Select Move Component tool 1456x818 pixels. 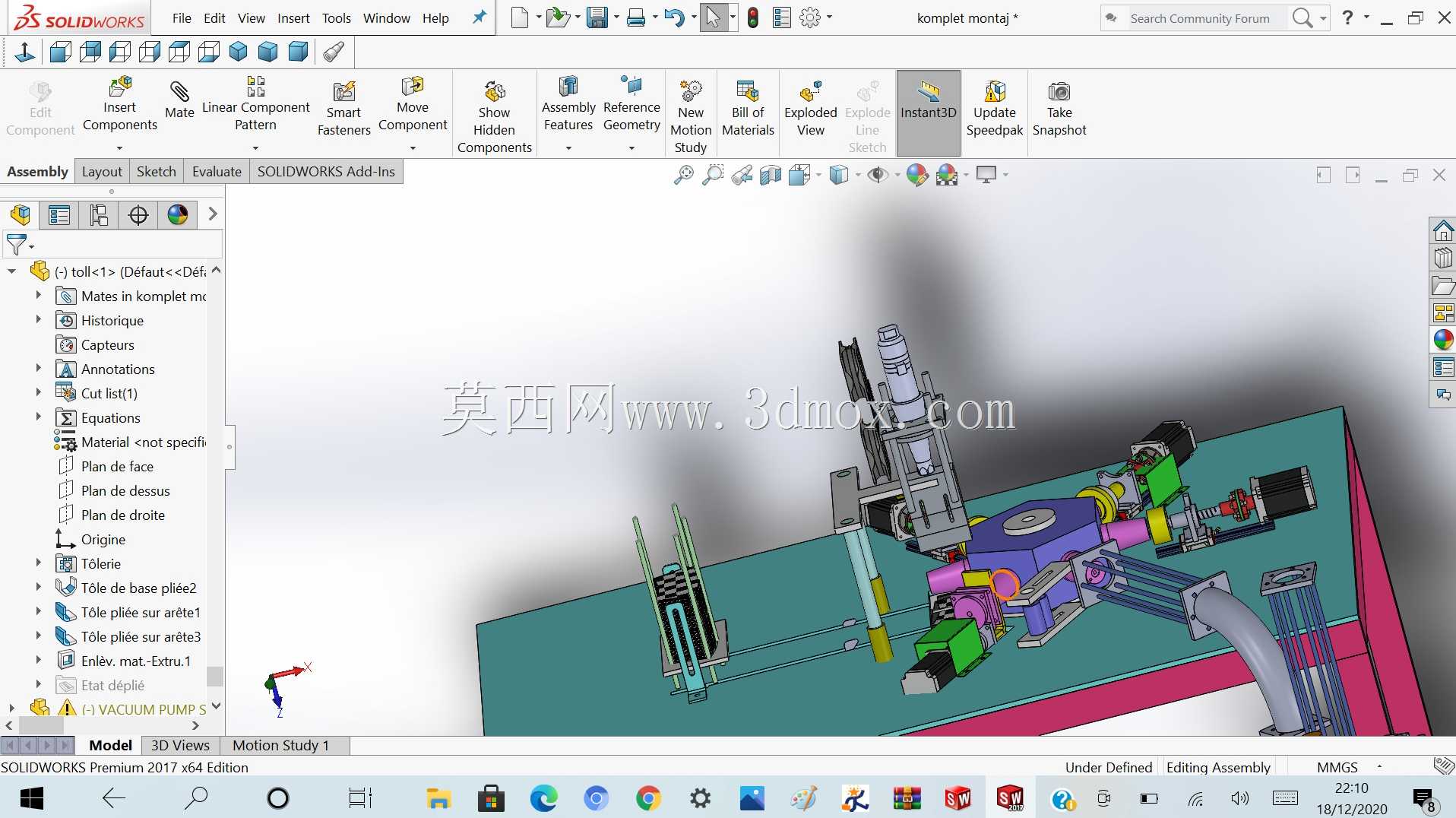[413, 105]
